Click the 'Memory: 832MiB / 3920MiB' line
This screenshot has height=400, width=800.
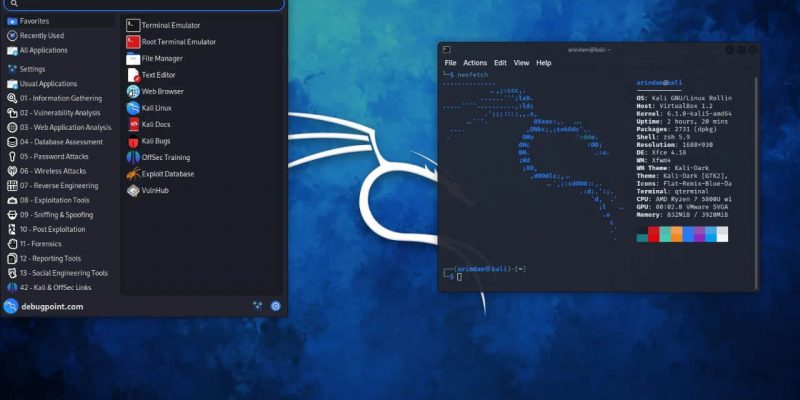pyautogui.click(x=682, y=215)
